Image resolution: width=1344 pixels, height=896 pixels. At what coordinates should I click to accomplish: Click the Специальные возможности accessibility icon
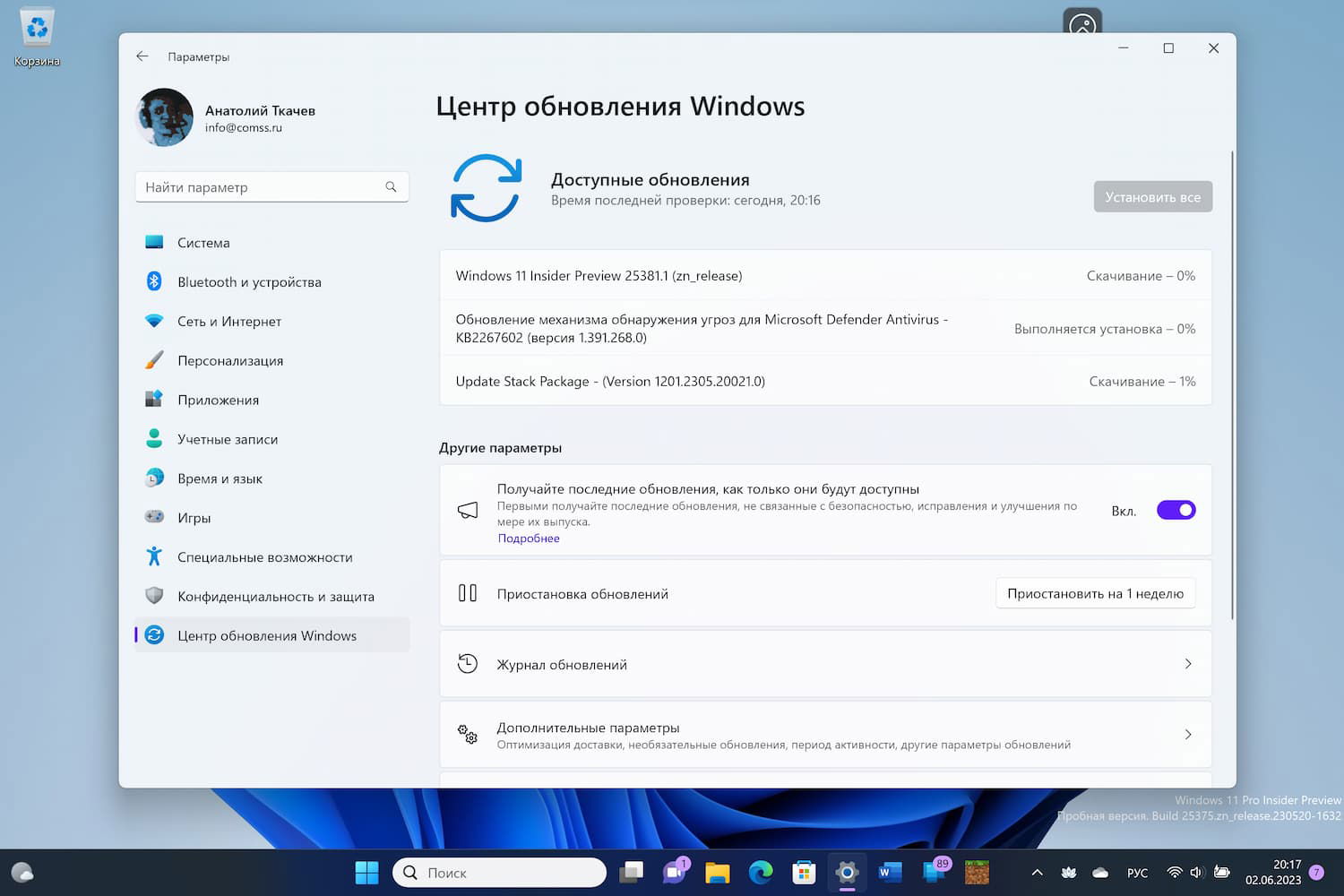(154, 556)
